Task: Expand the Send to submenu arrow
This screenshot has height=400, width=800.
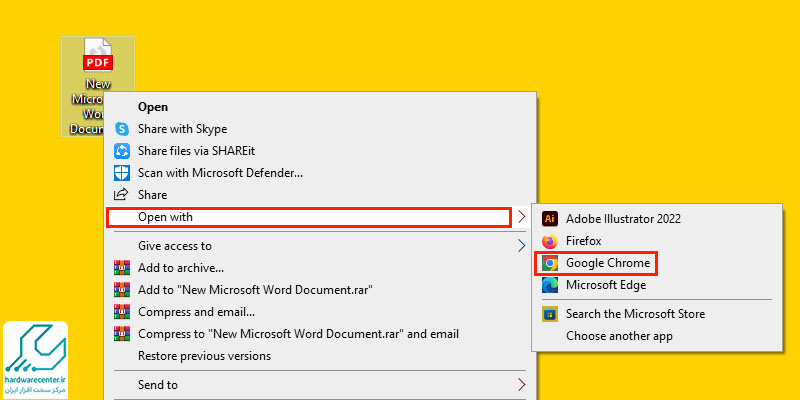Action: (521, 384)
